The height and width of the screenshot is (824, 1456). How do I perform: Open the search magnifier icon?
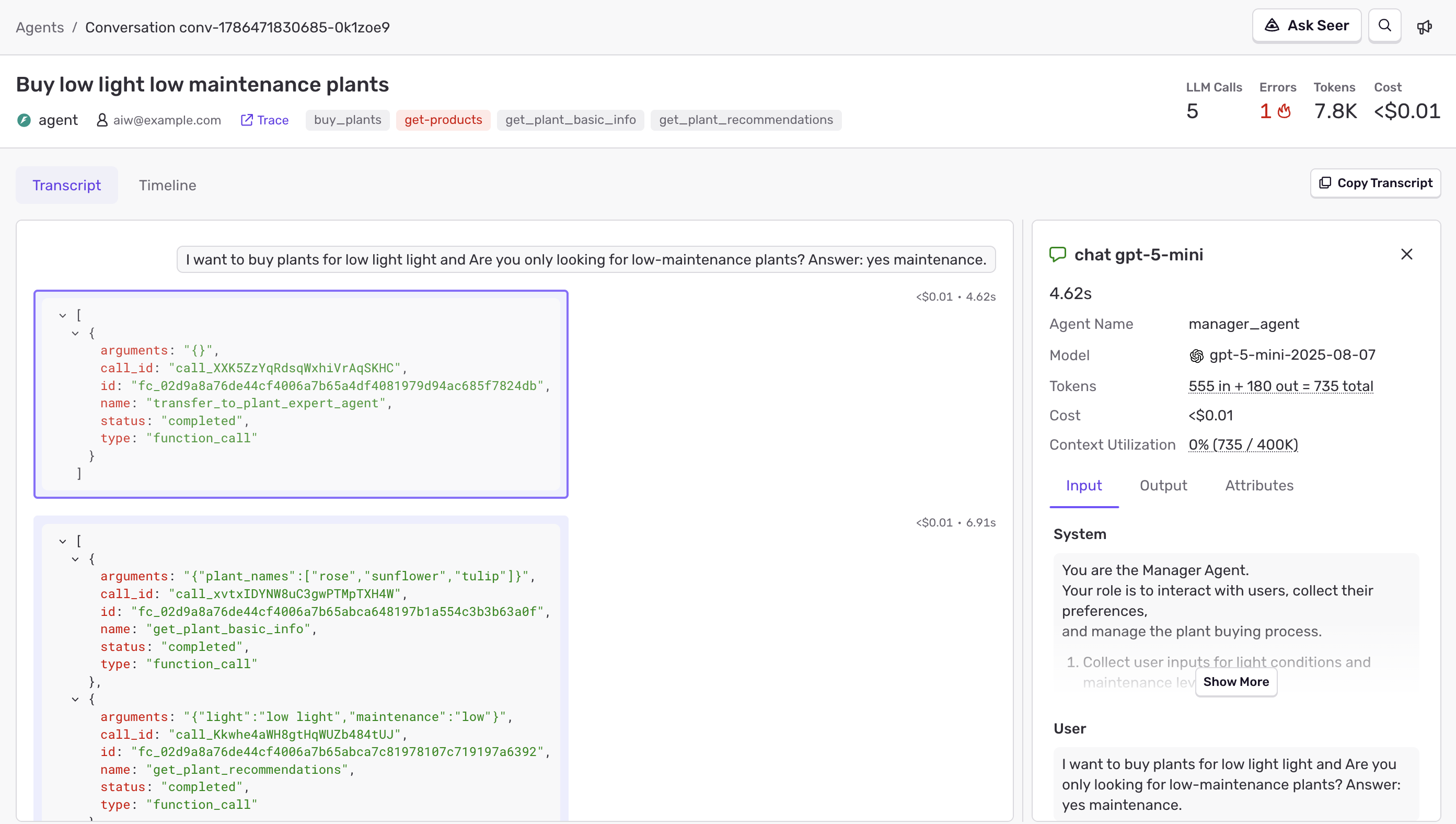pos(1384,26)
